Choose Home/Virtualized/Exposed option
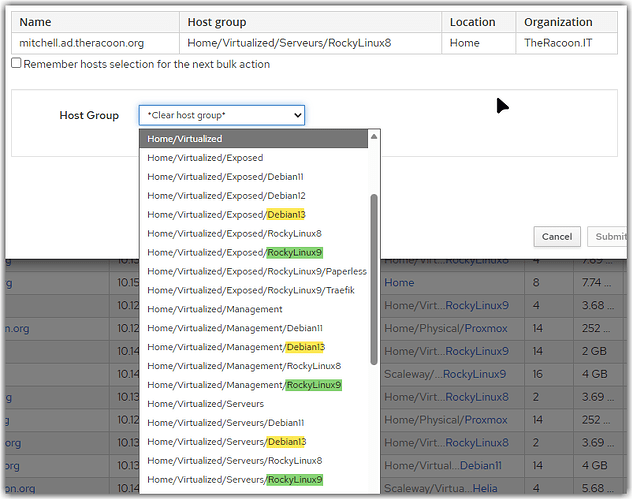The image size is (633, 500). point(205,158)
